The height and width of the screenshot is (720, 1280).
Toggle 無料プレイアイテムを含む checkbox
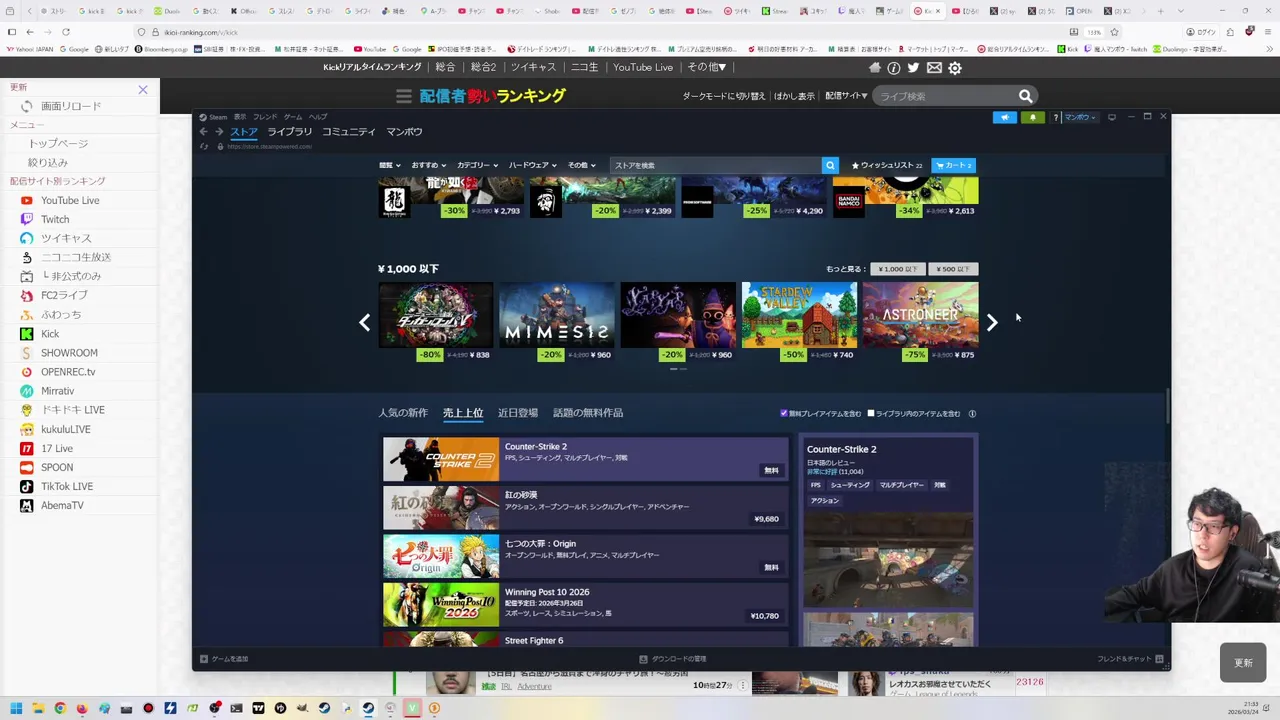tap(784, 413)
